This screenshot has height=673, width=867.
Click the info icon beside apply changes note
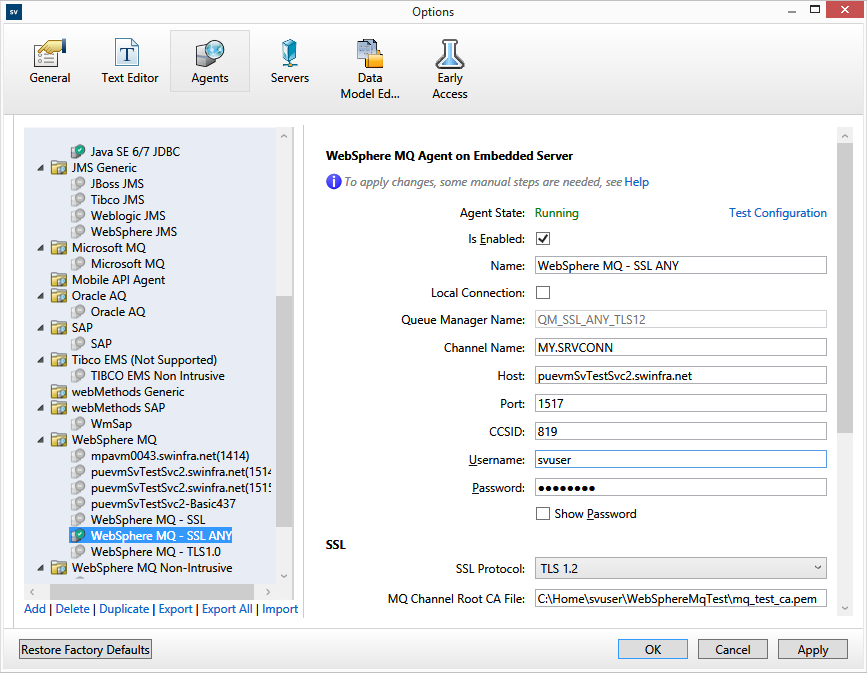click(x=334, y=182)
